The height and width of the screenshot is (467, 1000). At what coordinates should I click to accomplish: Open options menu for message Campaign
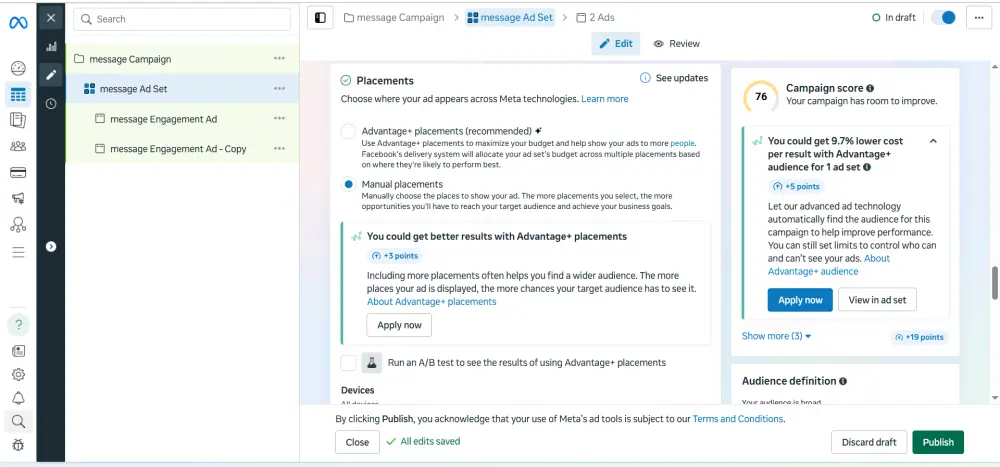280,59
